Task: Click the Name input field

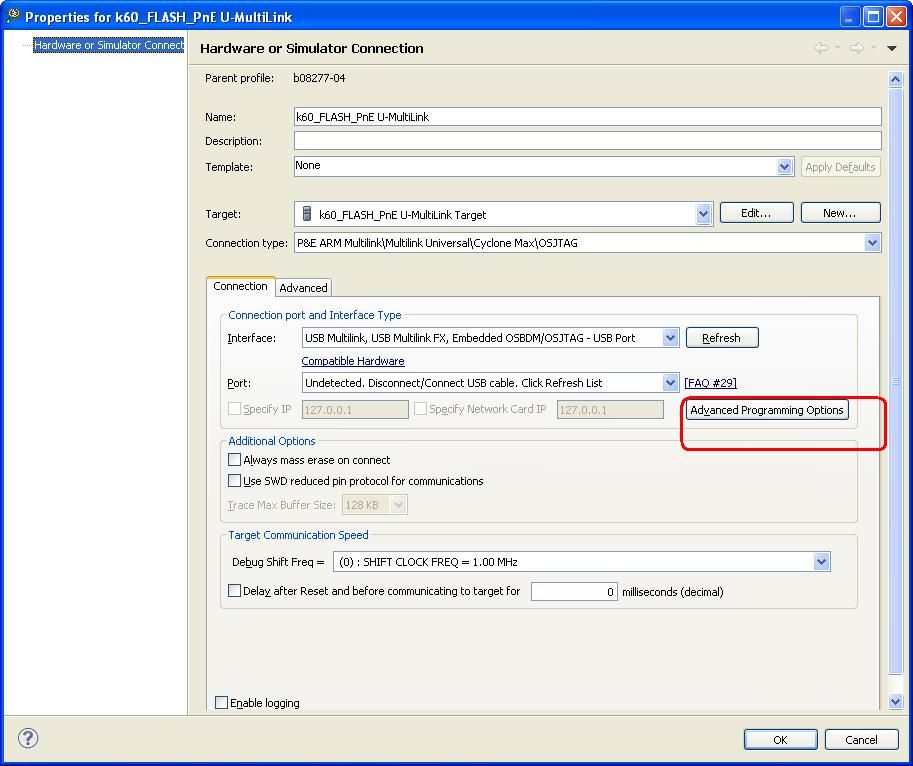Action: click(x=588, y=116)
